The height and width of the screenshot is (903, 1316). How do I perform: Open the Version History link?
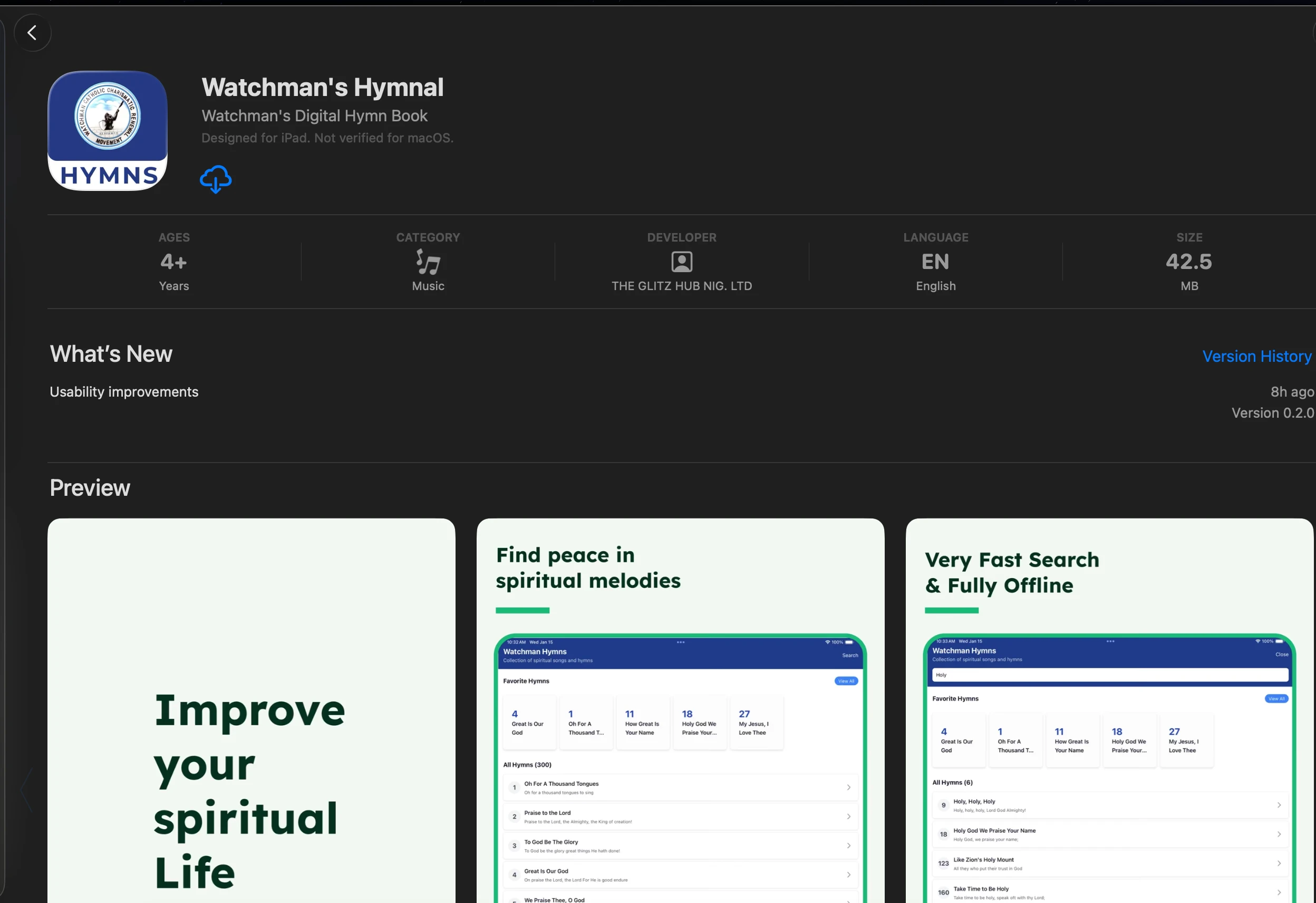pyautogui.click(x=1256, y=357)
